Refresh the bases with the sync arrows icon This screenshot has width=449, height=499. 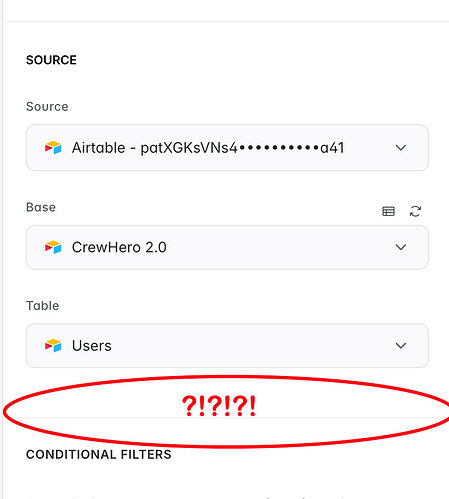click(415, 211)
